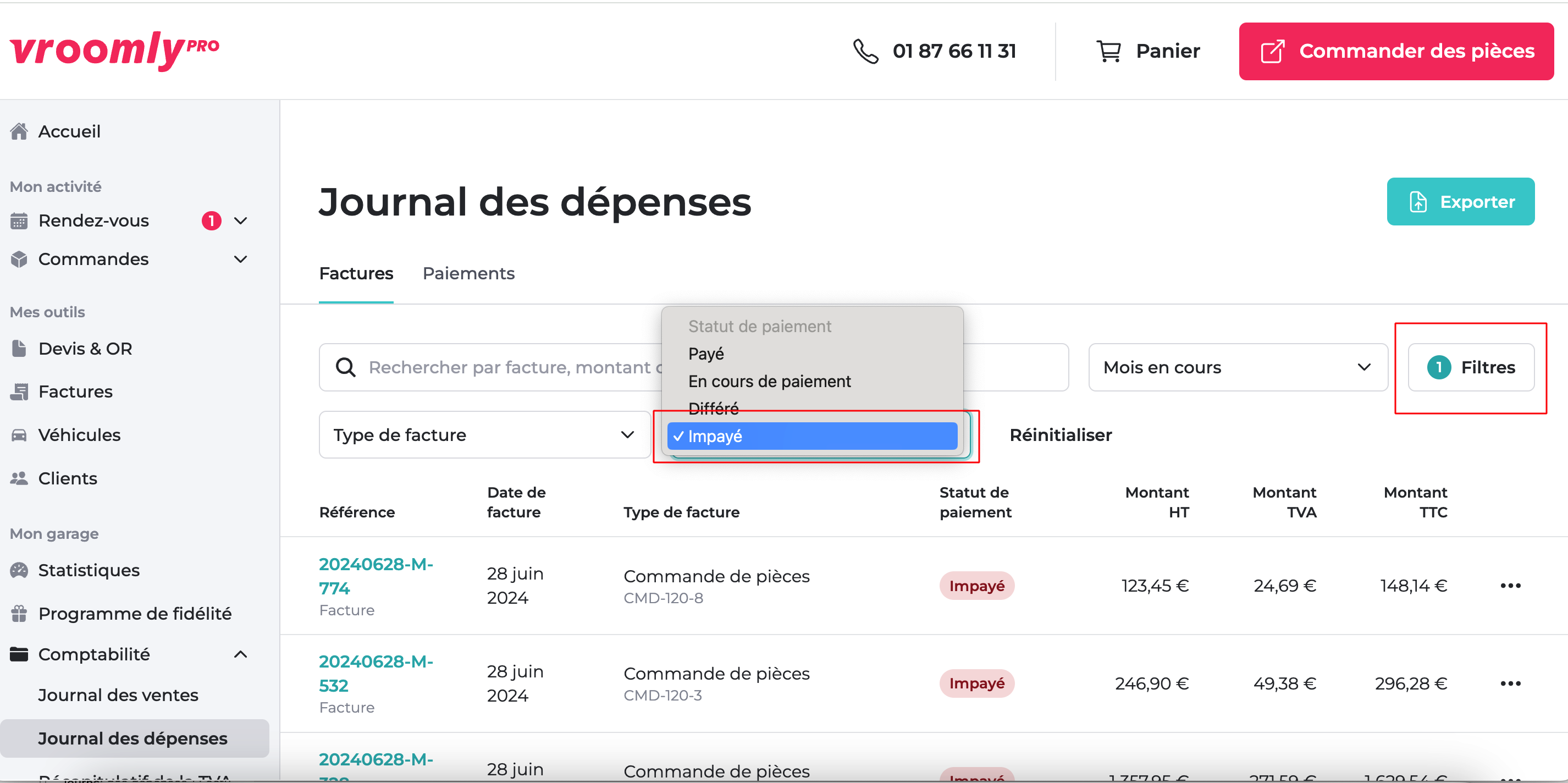Open Clients page
The image size is (1568, 783).
pos(68,478)
